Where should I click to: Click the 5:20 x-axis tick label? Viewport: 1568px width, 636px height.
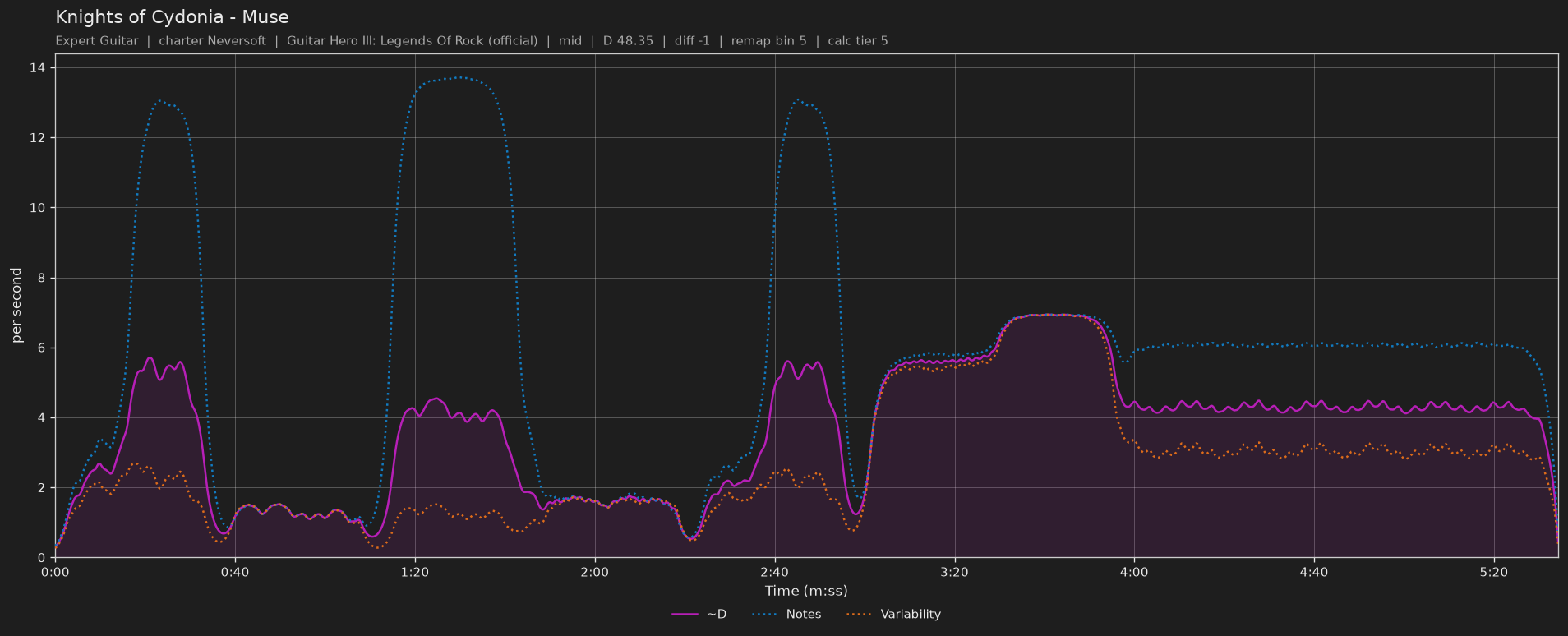1494,572
